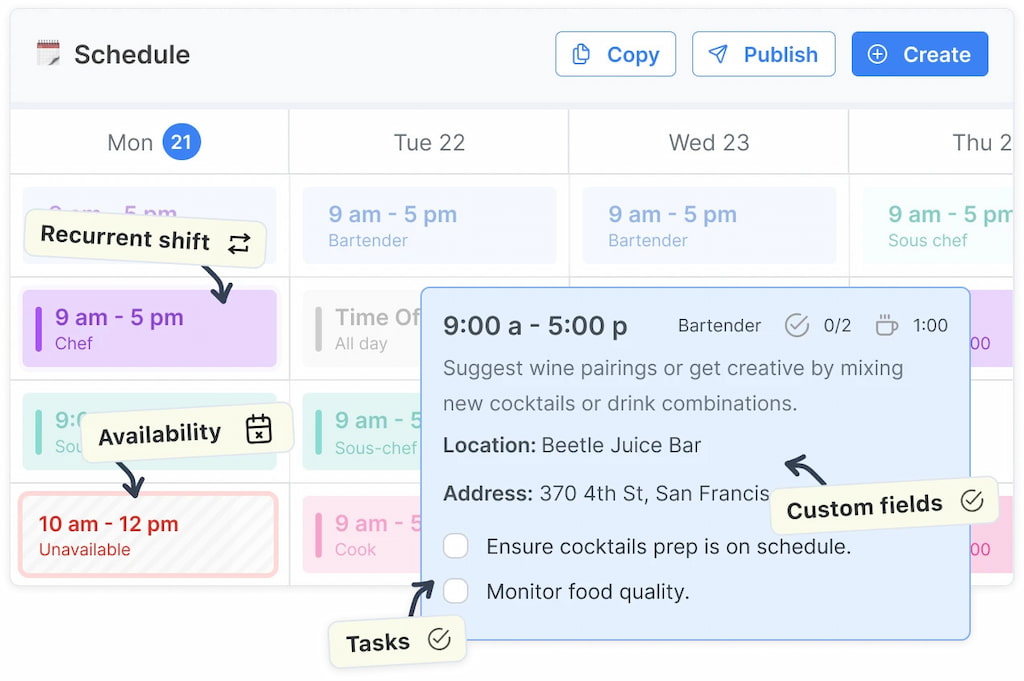Click the Publish button
The height and width of the screenshot is (681, 1024).
(764, 53)
